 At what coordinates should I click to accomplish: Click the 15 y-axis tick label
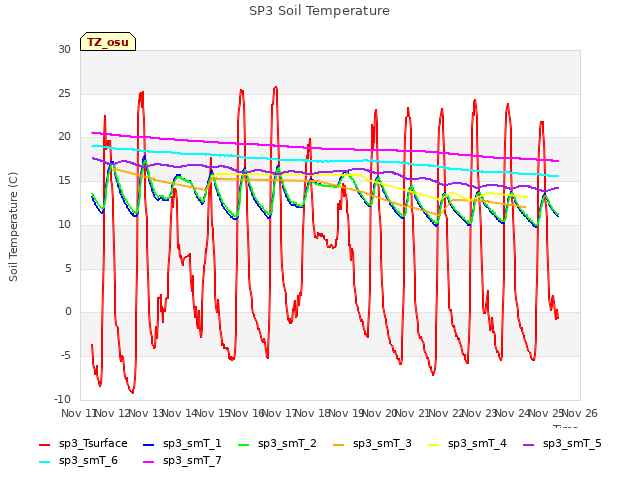tap(64, 180)
